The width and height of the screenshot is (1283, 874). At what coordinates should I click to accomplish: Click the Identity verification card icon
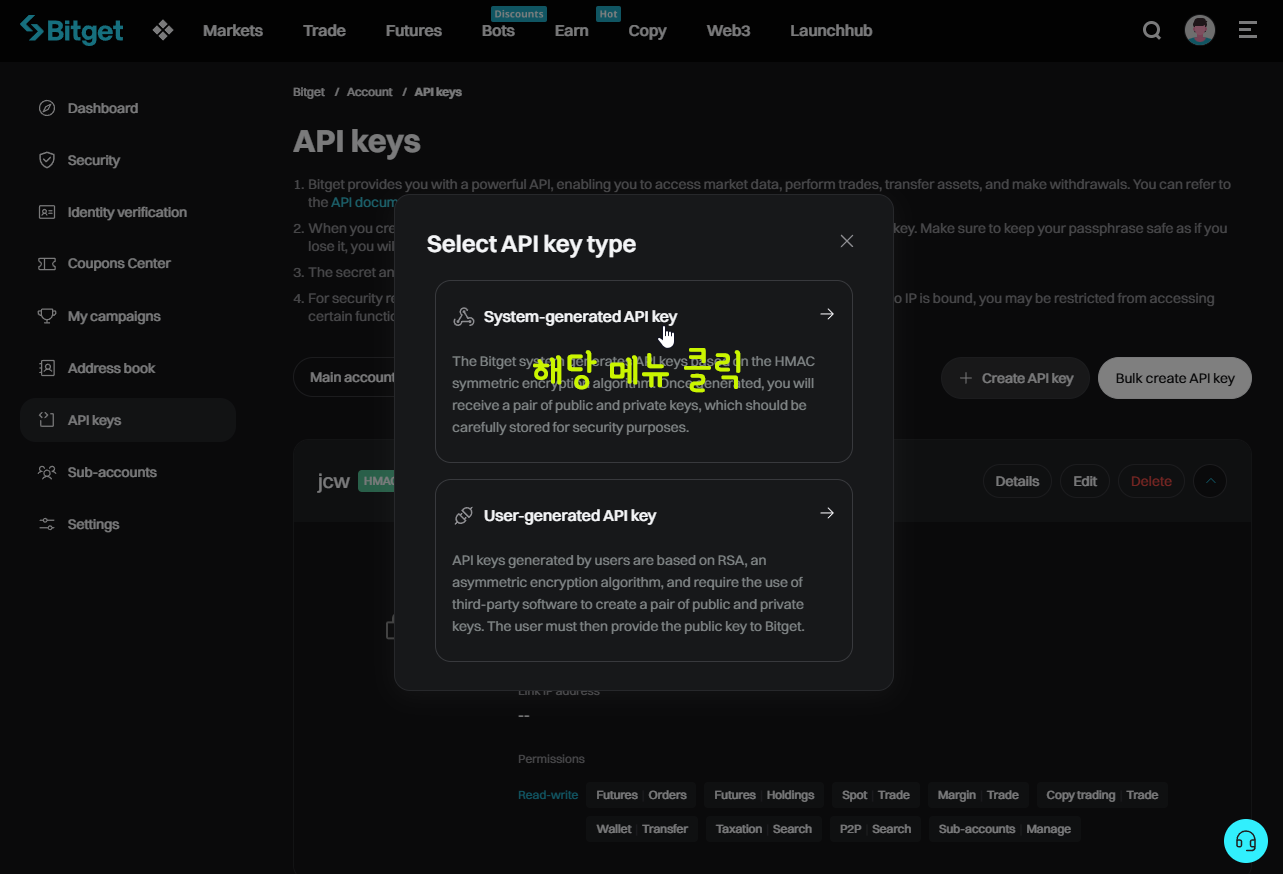(47, 212)
